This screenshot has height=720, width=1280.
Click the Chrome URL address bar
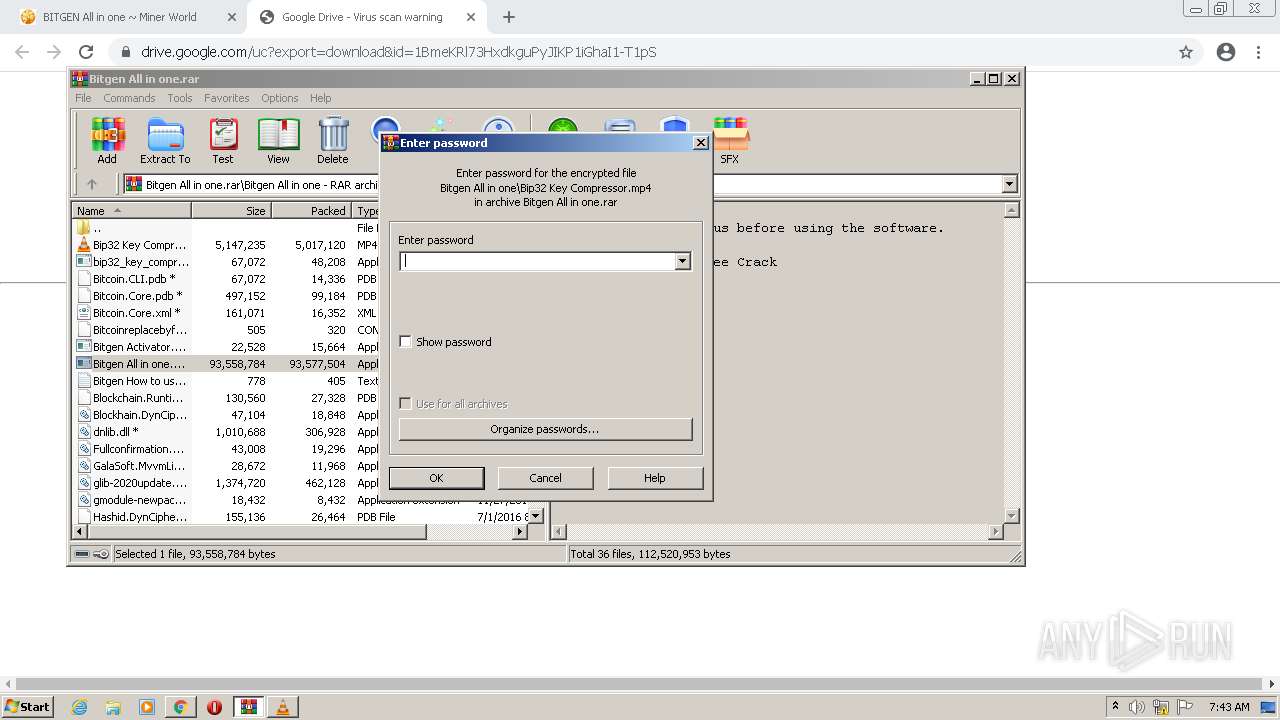pyautogui.click(x=640, y=52)
